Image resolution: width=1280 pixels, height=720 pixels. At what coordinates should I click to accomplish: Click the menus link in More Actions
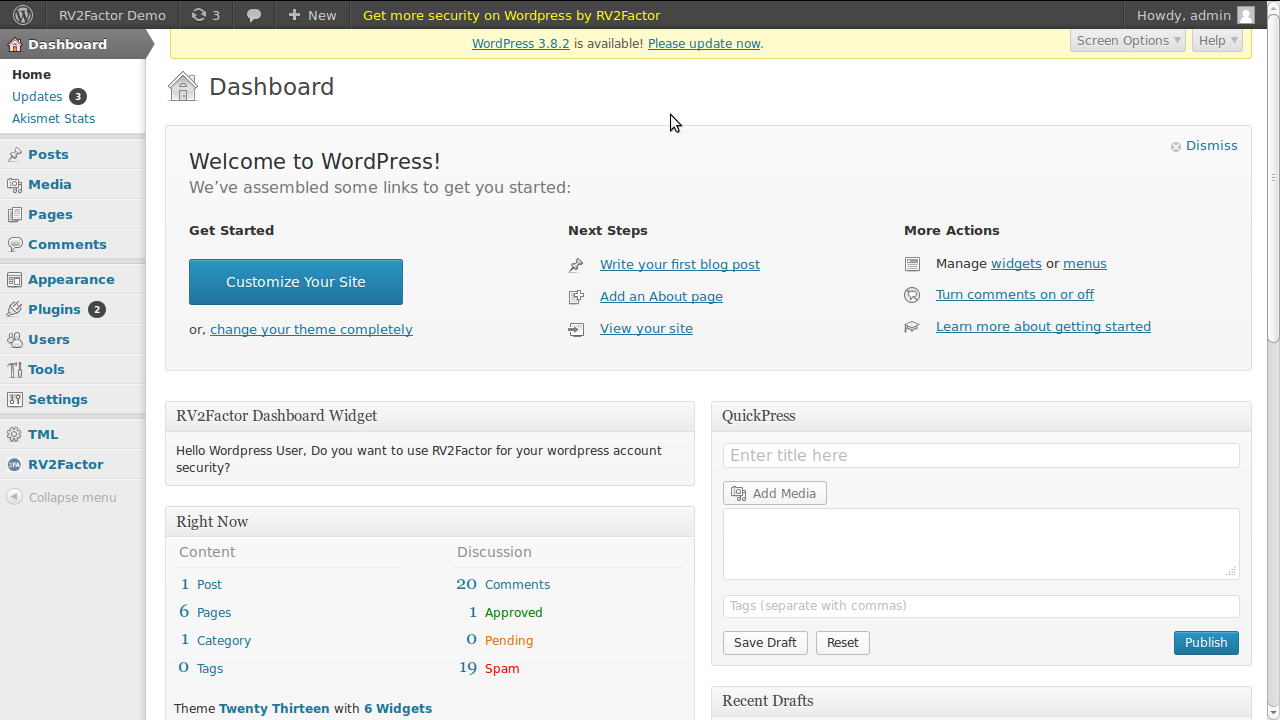click(1085, 264)
